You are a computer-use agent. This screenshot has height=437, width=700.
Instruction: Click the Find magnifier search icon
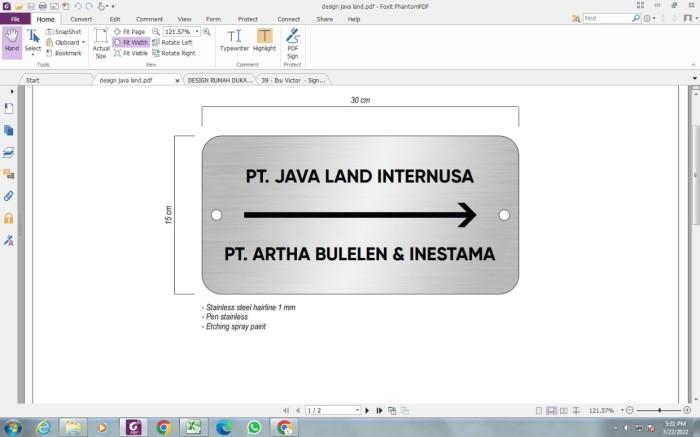point(636,18)
